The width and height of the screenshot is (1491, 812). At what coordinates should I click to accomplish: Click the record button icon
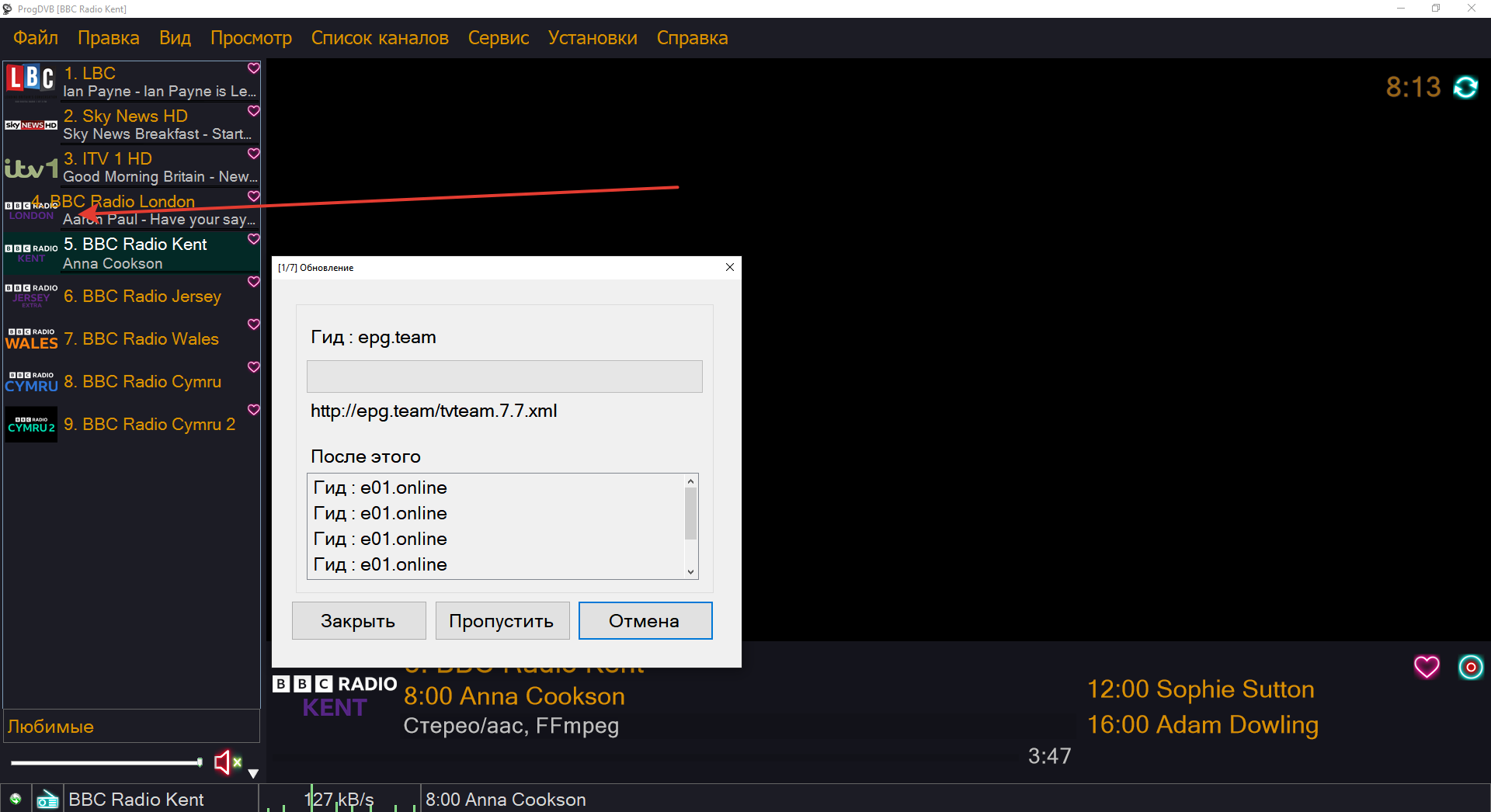pos(1470,667)
